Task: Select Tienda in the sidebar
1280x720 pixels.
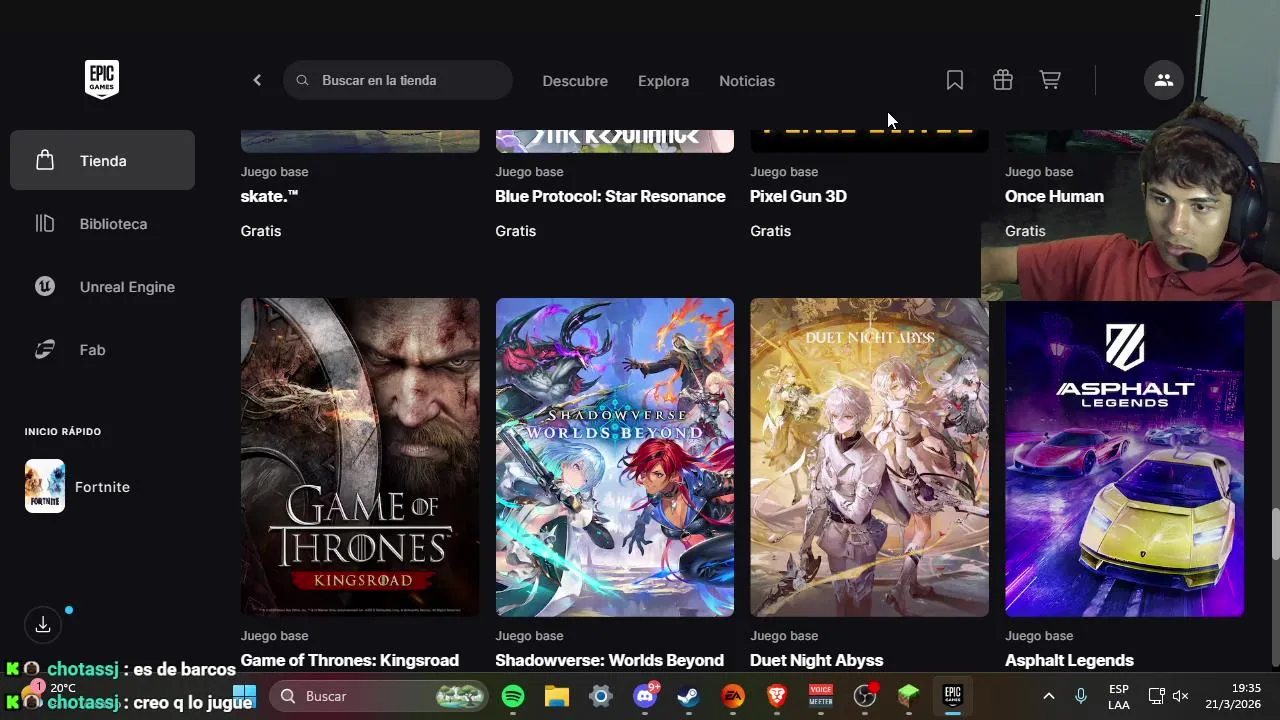Action: point(102,160)
